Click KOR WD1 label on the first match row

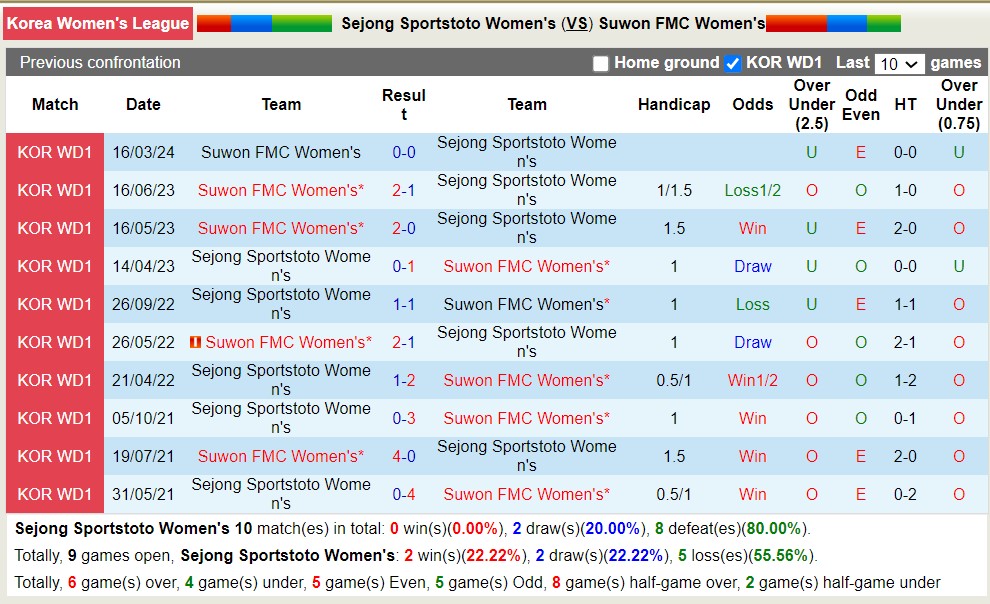[55, 152]
